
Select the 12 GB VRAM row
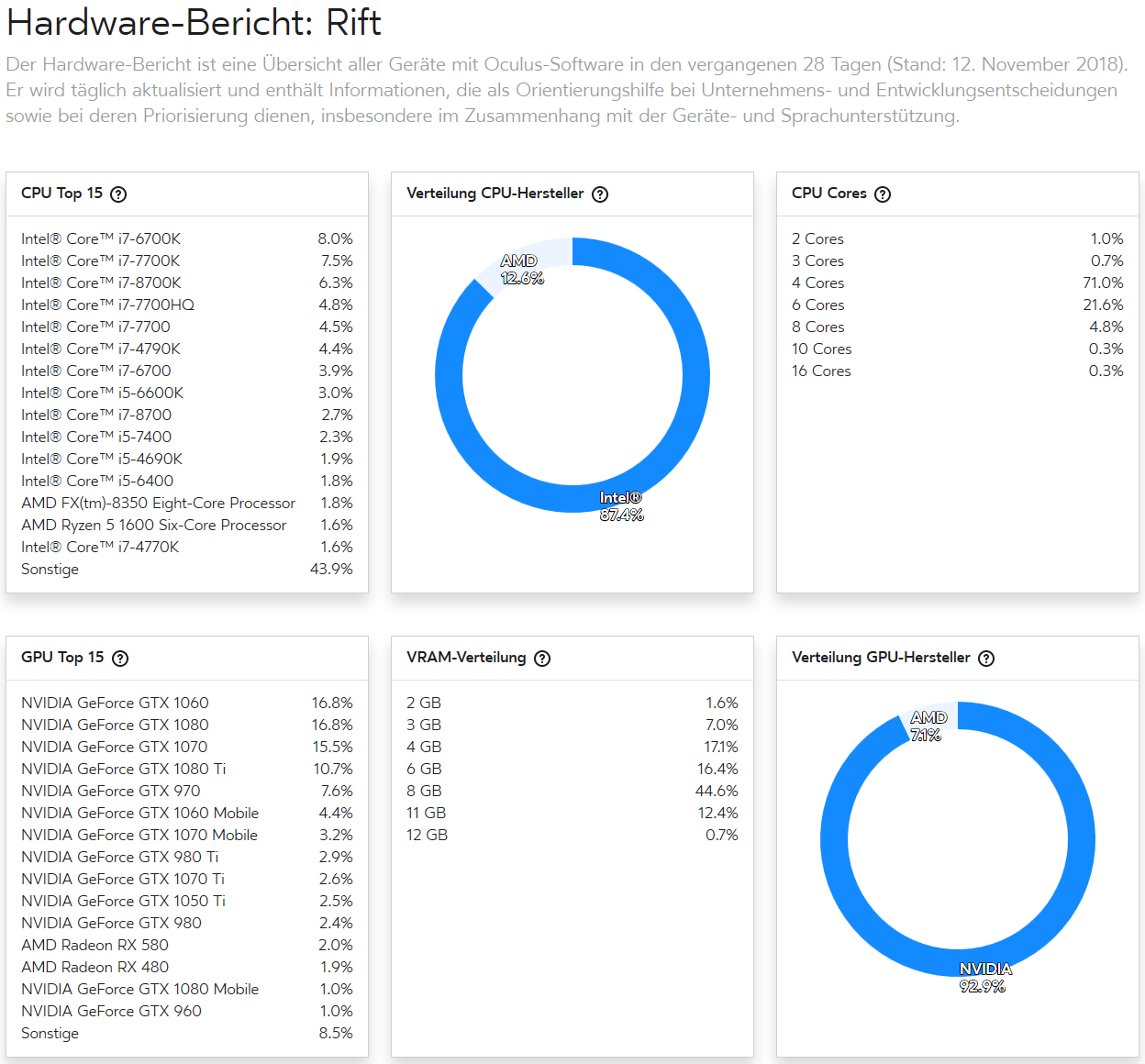pos(572,835)
